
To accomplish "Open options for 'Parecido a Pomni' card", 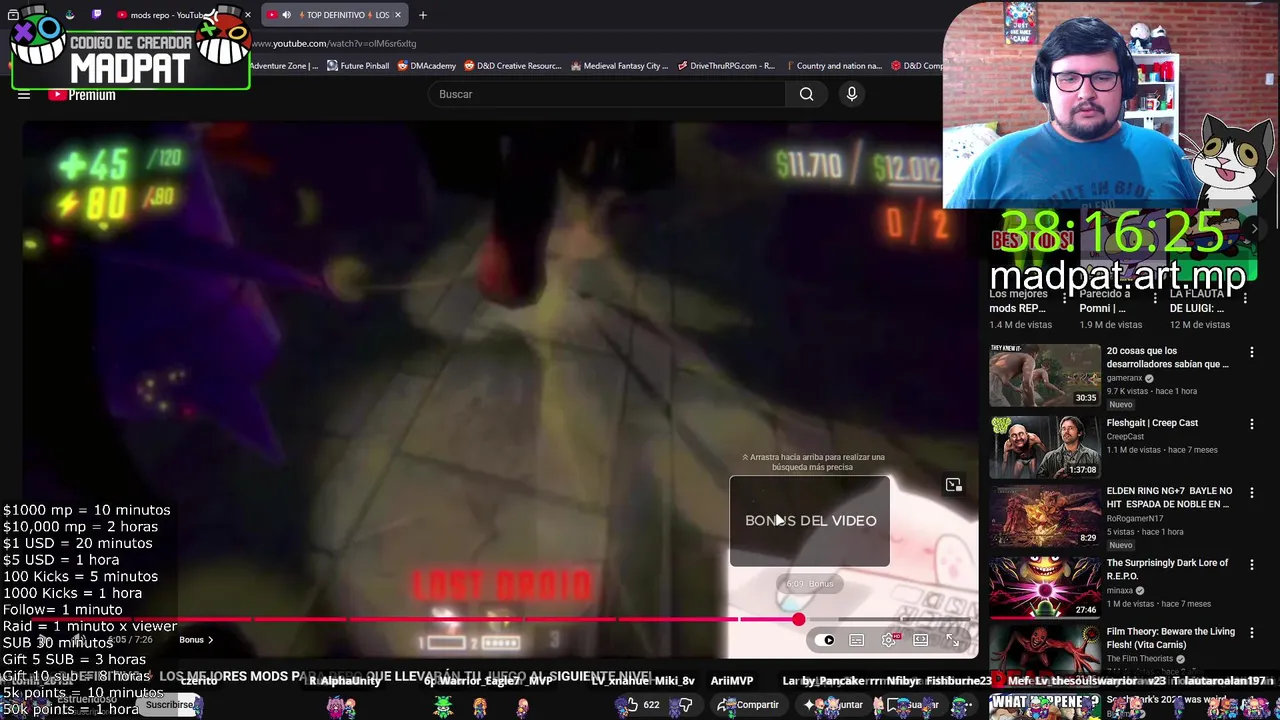I will (1155, 298).
